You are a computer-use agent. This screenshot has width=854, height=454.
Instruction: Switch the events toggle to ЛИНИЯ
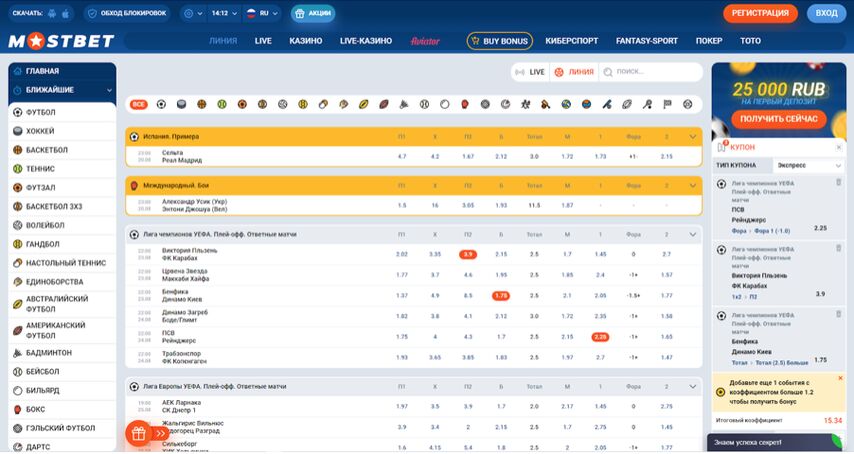point(574,72)
